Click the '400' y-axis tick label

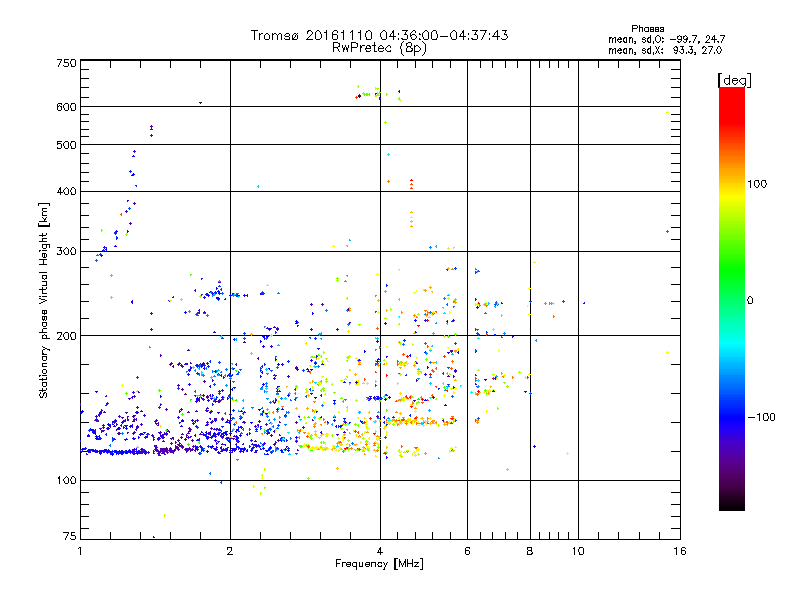click(67, 191)
